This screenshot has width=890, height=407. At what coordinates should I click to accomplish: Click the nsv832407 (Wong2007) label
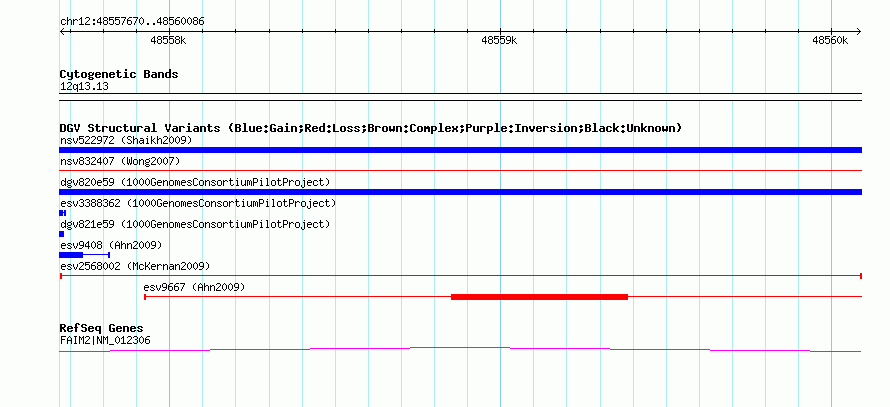120,161
